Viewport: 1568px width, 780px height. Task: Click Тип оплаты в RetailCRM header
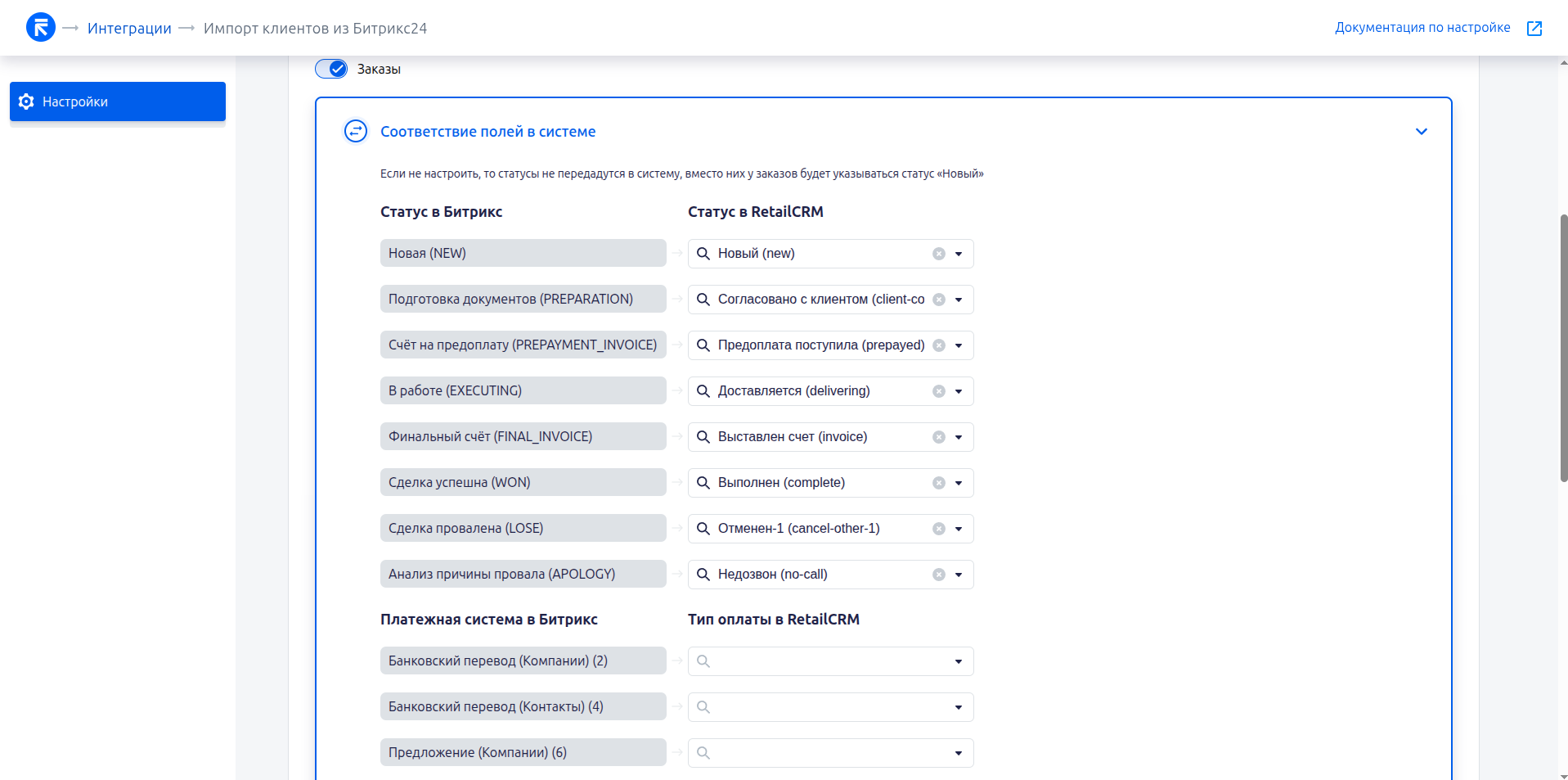774,620
